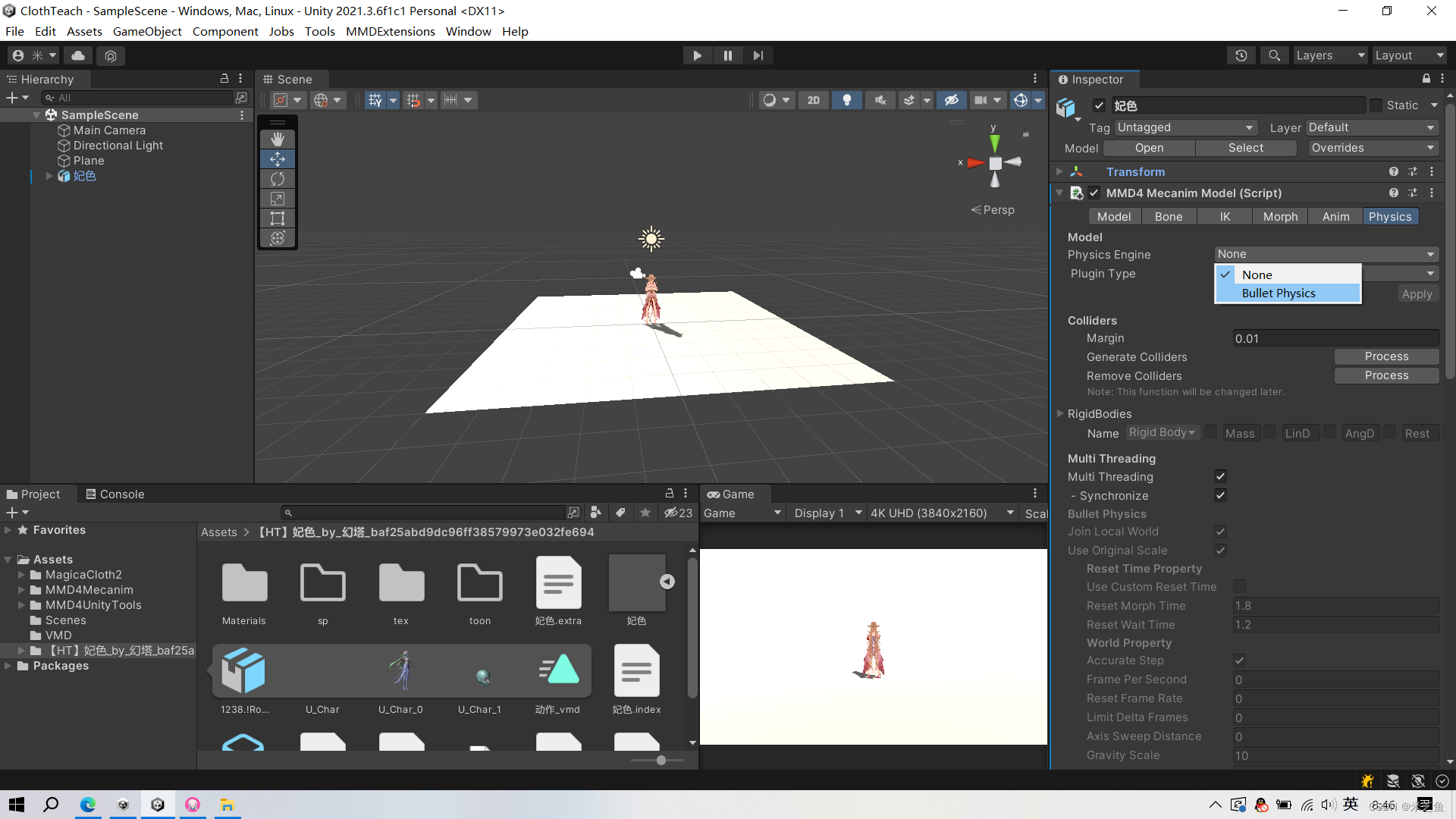Click Process beside Generate Colliders
Image resolution: width=1456 pixels, height=819 pixels.
tap(1385, 356)
